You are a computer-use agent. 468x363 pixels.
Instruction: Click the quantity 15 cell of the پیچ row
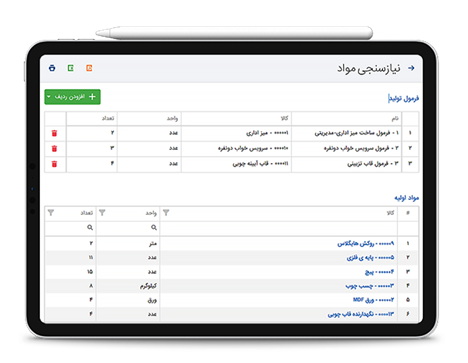pos(70,272)
